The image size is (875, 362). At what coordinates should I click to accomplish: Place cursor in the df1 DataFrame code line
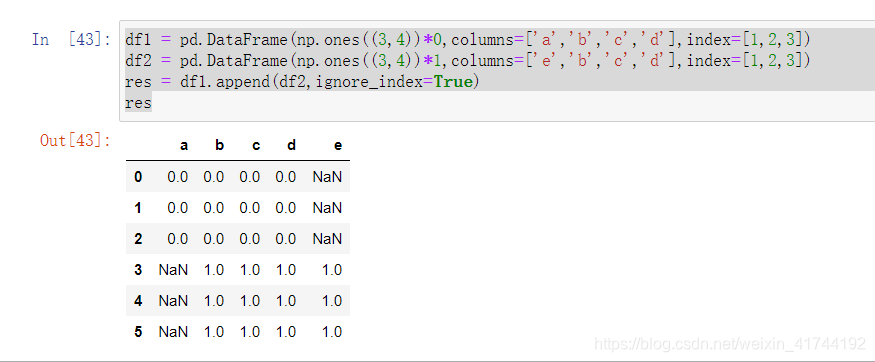(x=467, y=40)
